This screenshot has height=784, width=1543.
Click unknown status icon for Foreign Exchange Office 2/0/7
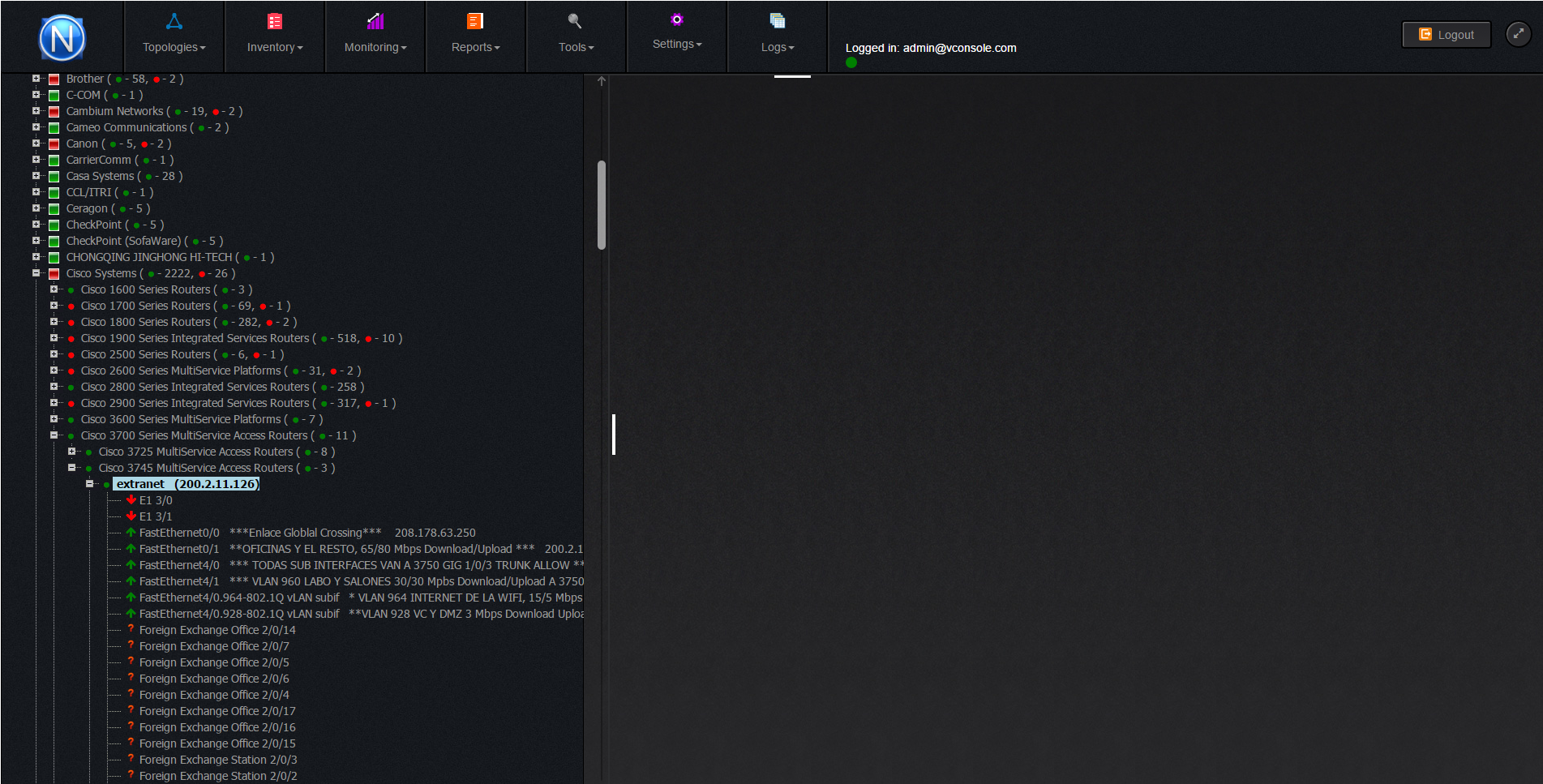click(131, 645)
